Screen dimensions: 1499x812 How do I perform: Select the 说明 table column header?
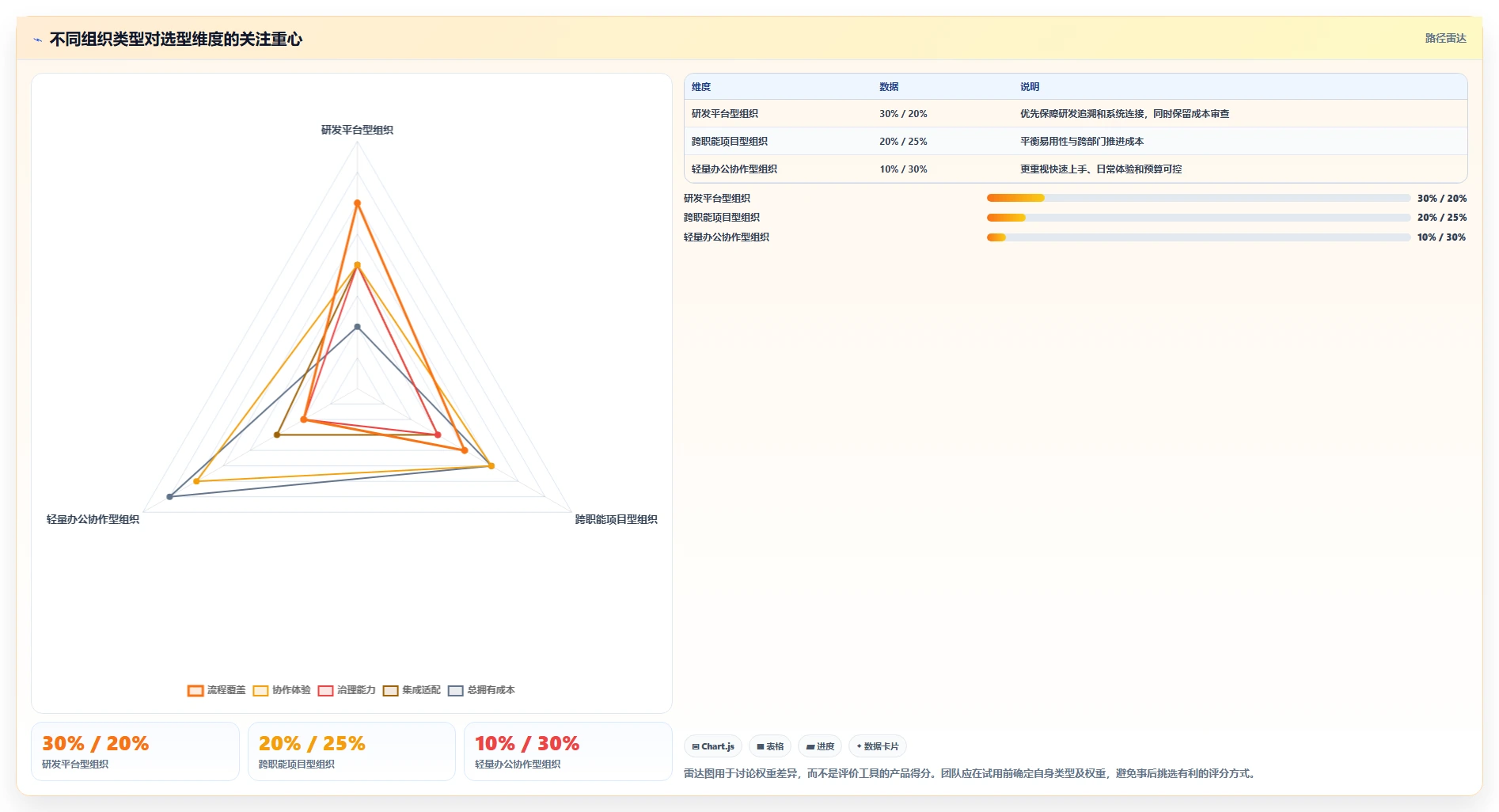1030,87
